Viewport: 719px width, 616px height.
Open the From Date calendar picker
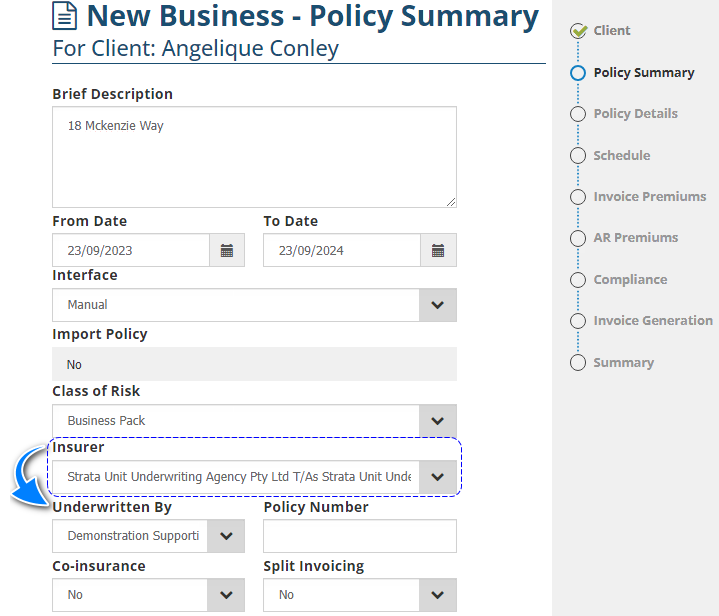(x=227, y=250)
